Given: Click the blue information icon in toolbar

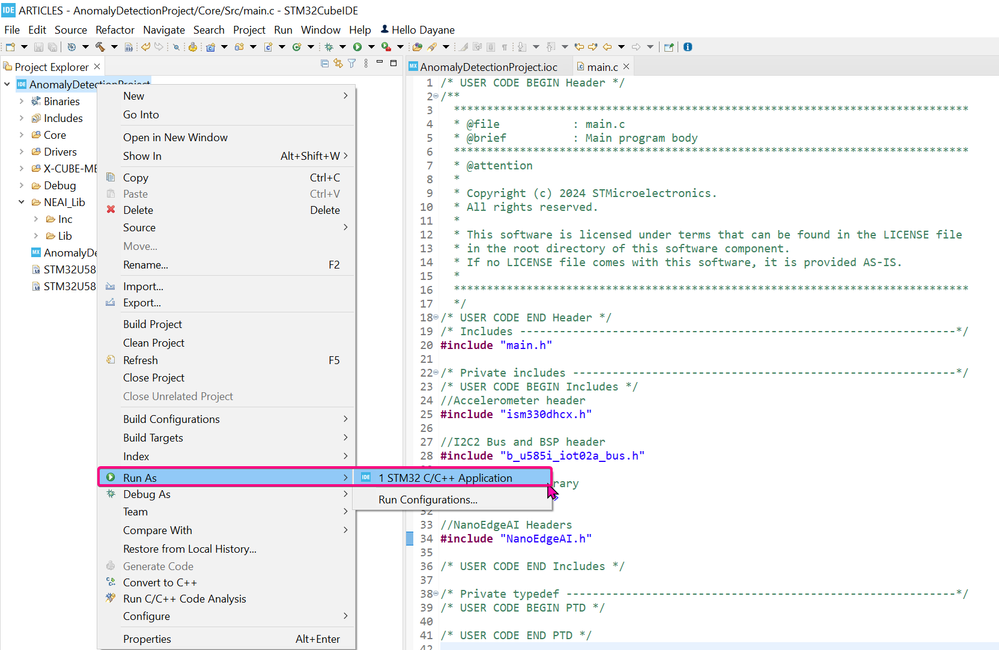Looking at the screenshot, I should click(687, 47).
